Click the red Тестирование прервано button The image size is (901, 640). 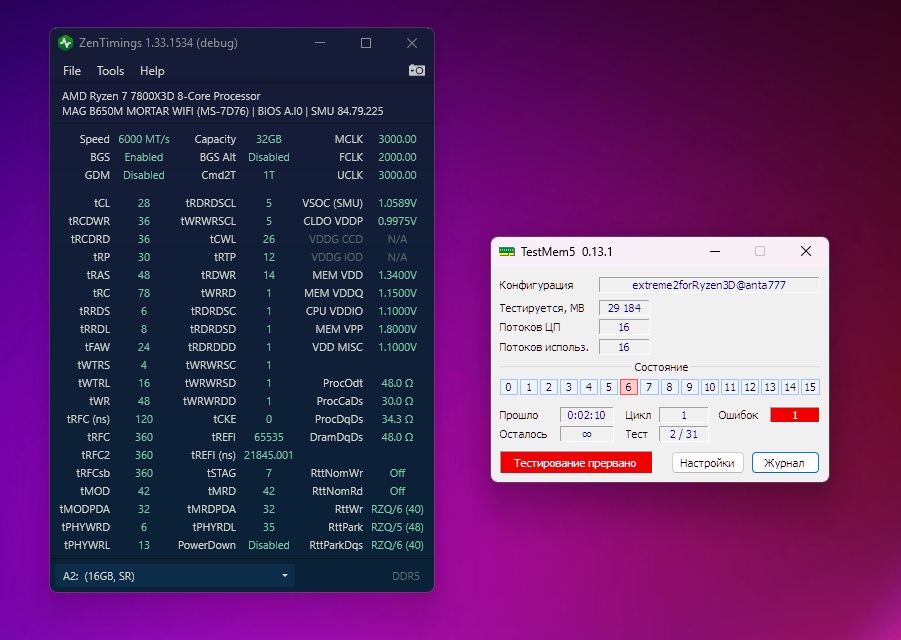pos(576,462)
